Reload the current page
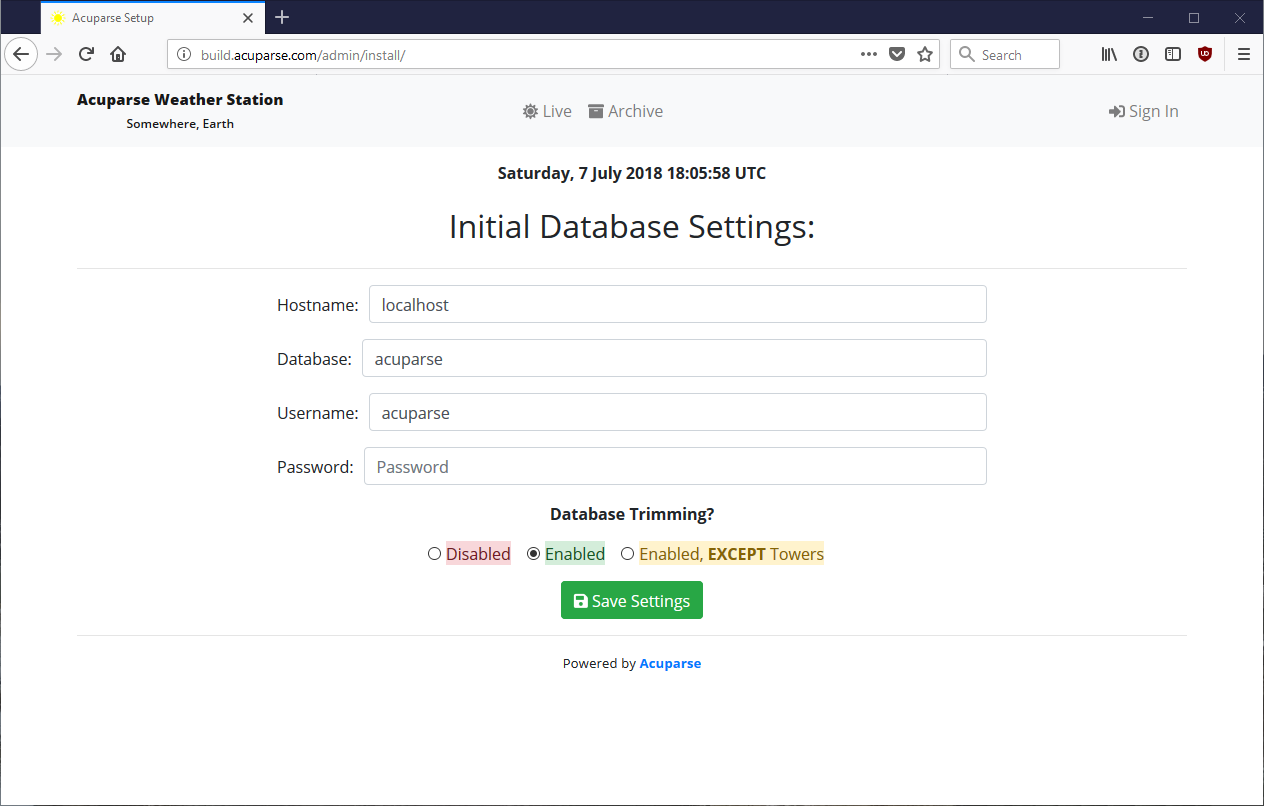1264x806 pixels. 86,54
